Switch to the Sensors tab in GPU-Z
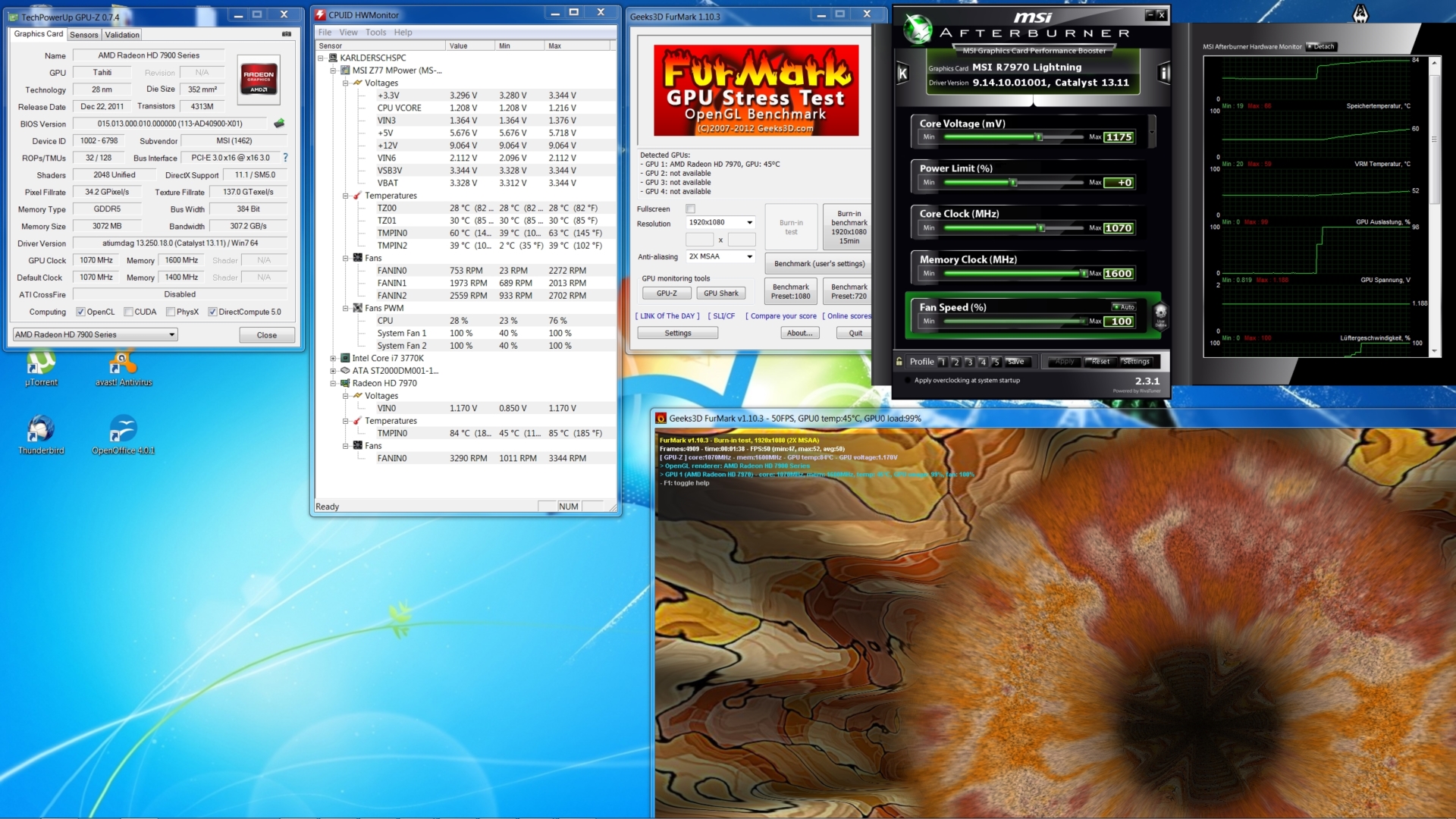 click(83, 35)
